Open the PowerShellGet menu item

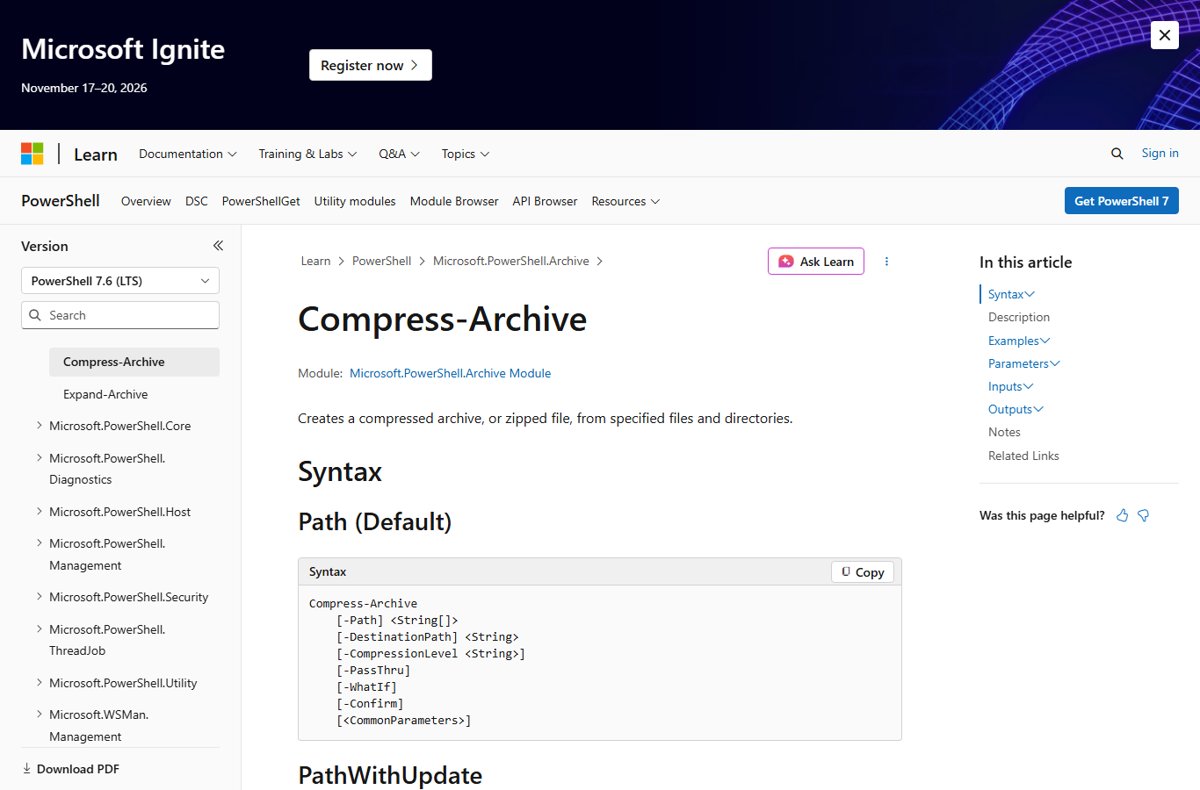point(261,201)
